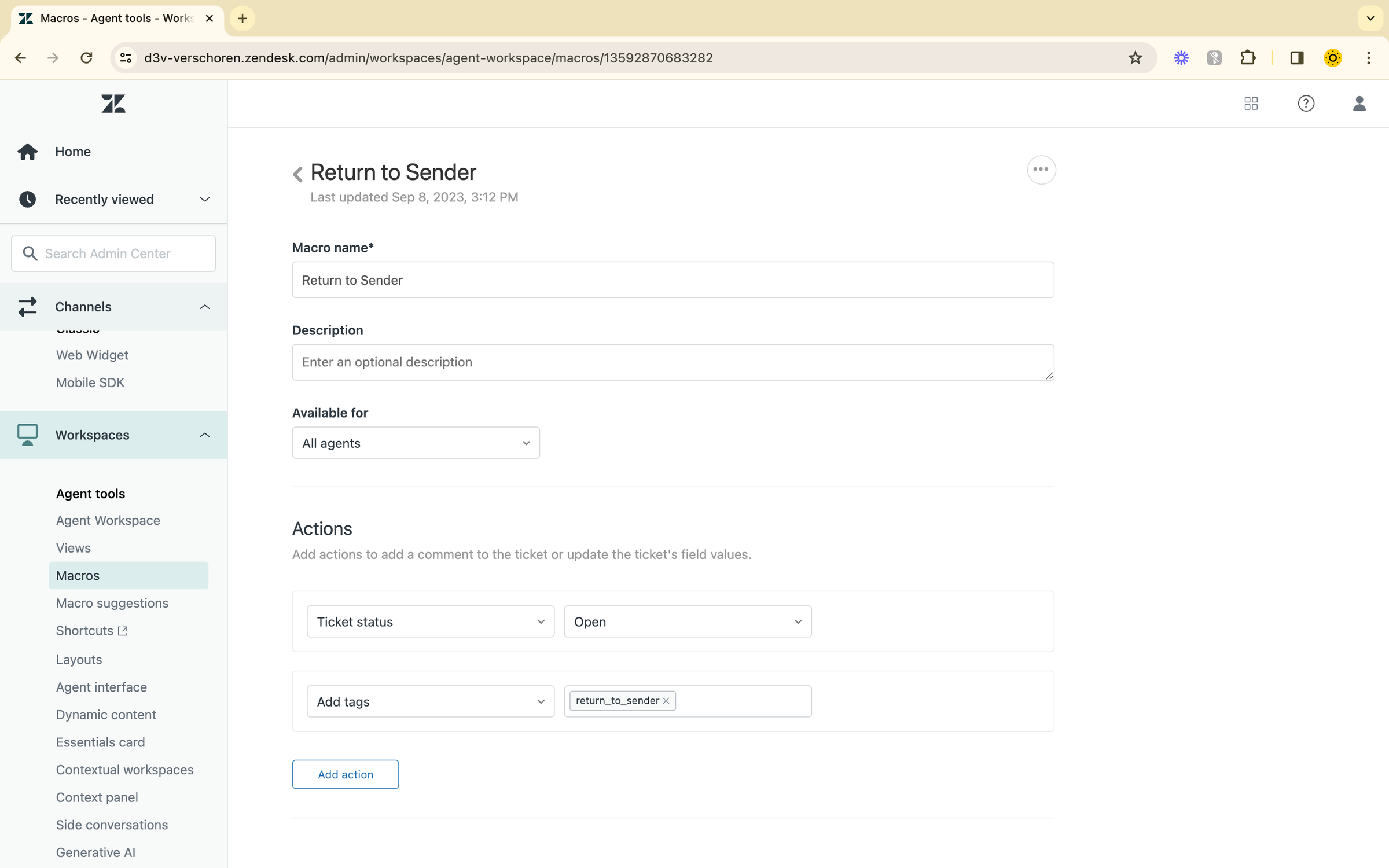Click the Recently viewed clock icon
1389x868 pixels.
coord(27,199)
